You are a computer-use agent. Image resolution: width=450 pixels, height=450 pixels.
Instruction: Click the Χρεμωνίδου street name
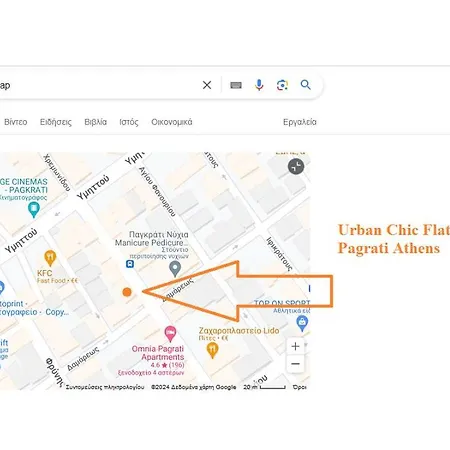pos(57,172)
